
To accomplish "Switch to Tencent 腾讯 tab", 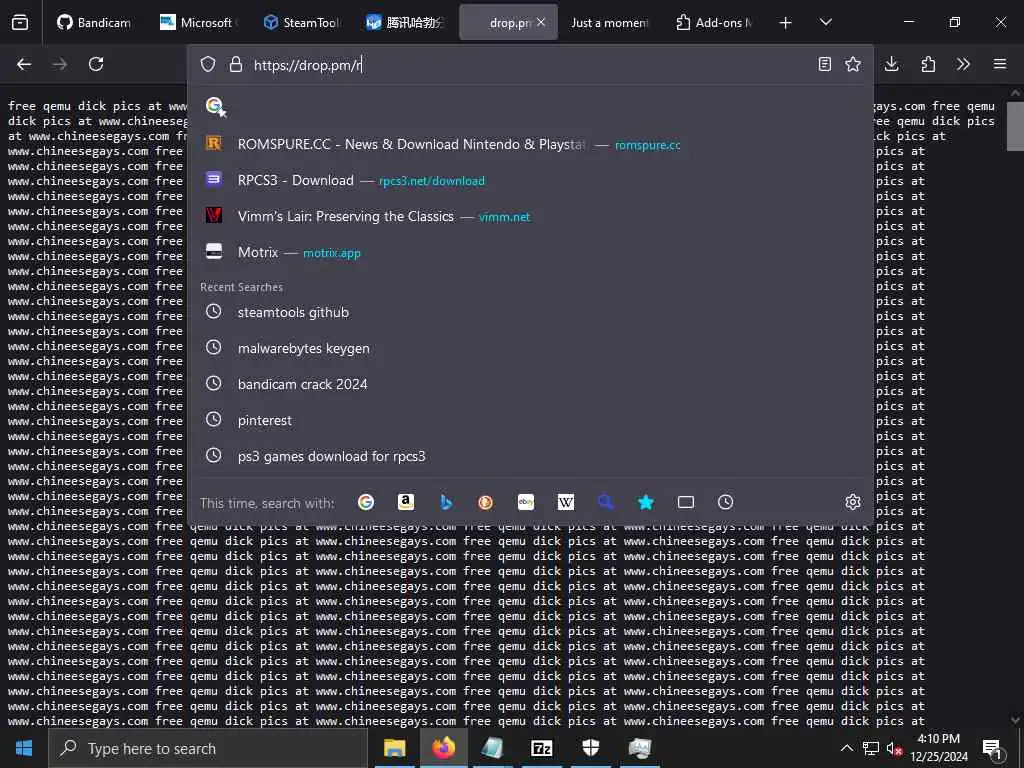I will click(404, 22).
